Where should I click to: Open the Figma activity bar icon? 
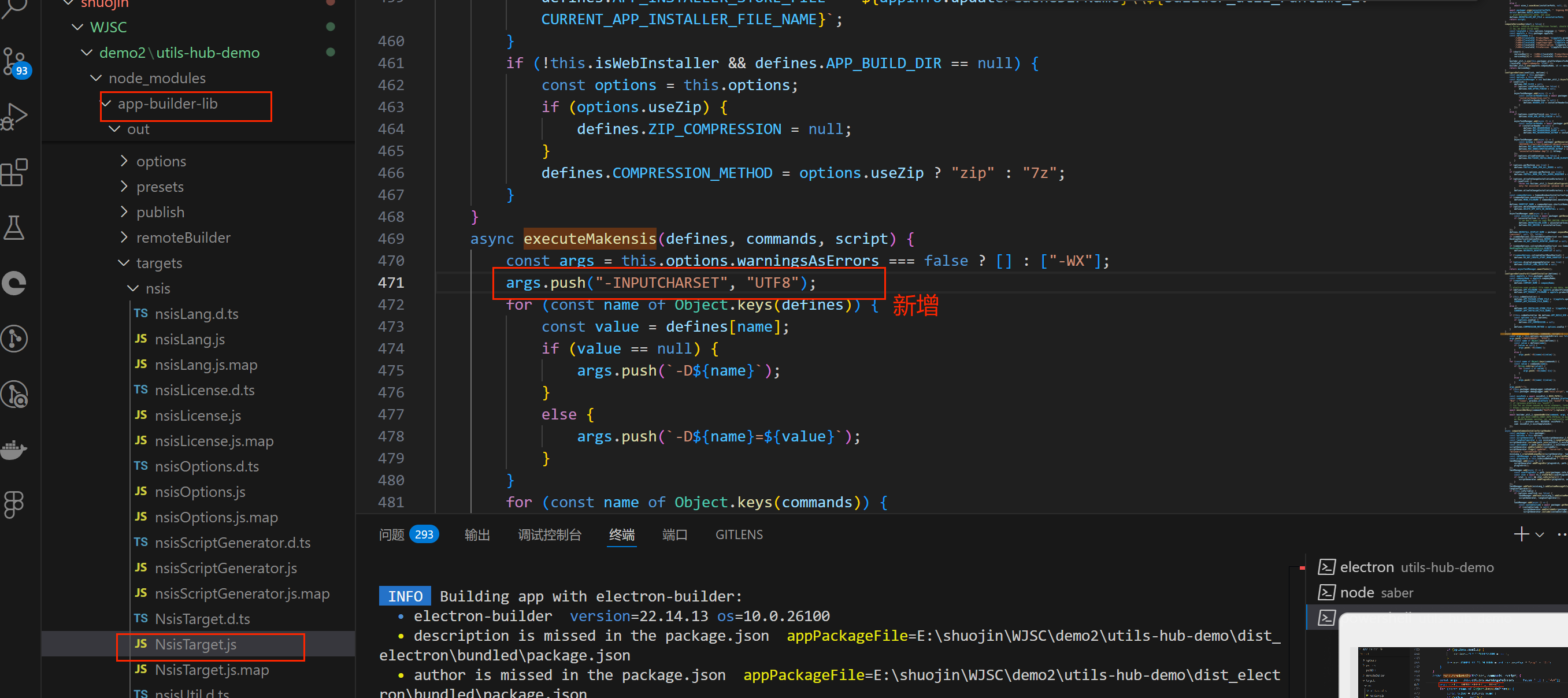coord(14,504)
